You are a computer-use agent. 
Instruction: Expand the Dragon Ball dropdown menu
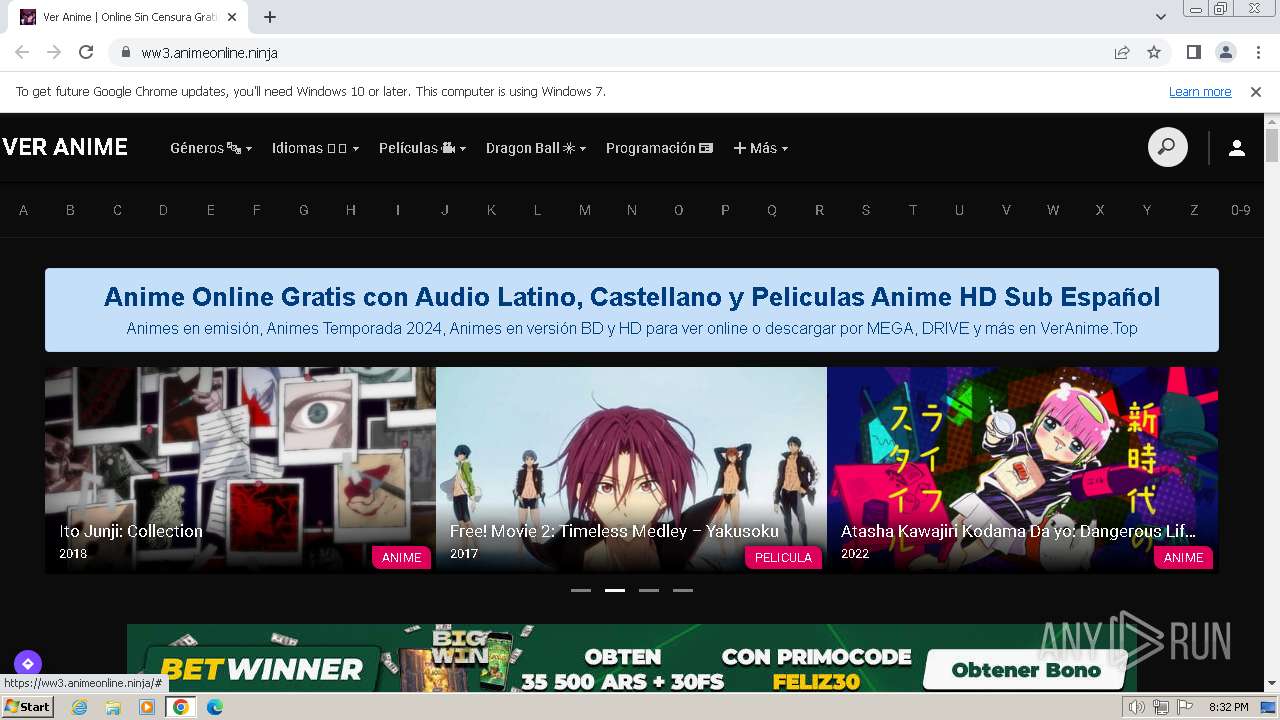coord(536,148)
